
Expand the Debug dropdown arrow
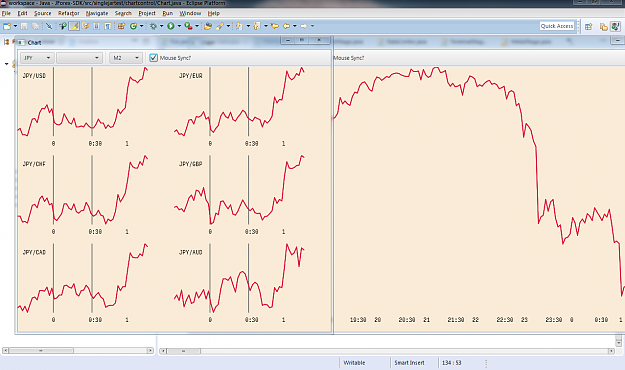pos(161,26)
